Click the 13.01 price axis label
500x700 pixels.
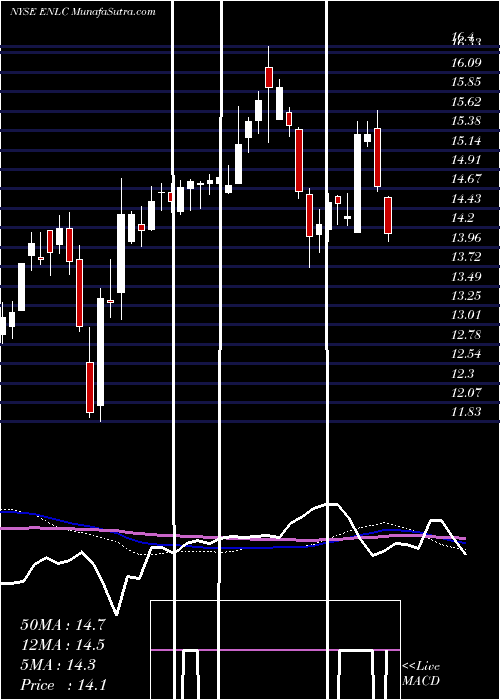tap(466, 315)
